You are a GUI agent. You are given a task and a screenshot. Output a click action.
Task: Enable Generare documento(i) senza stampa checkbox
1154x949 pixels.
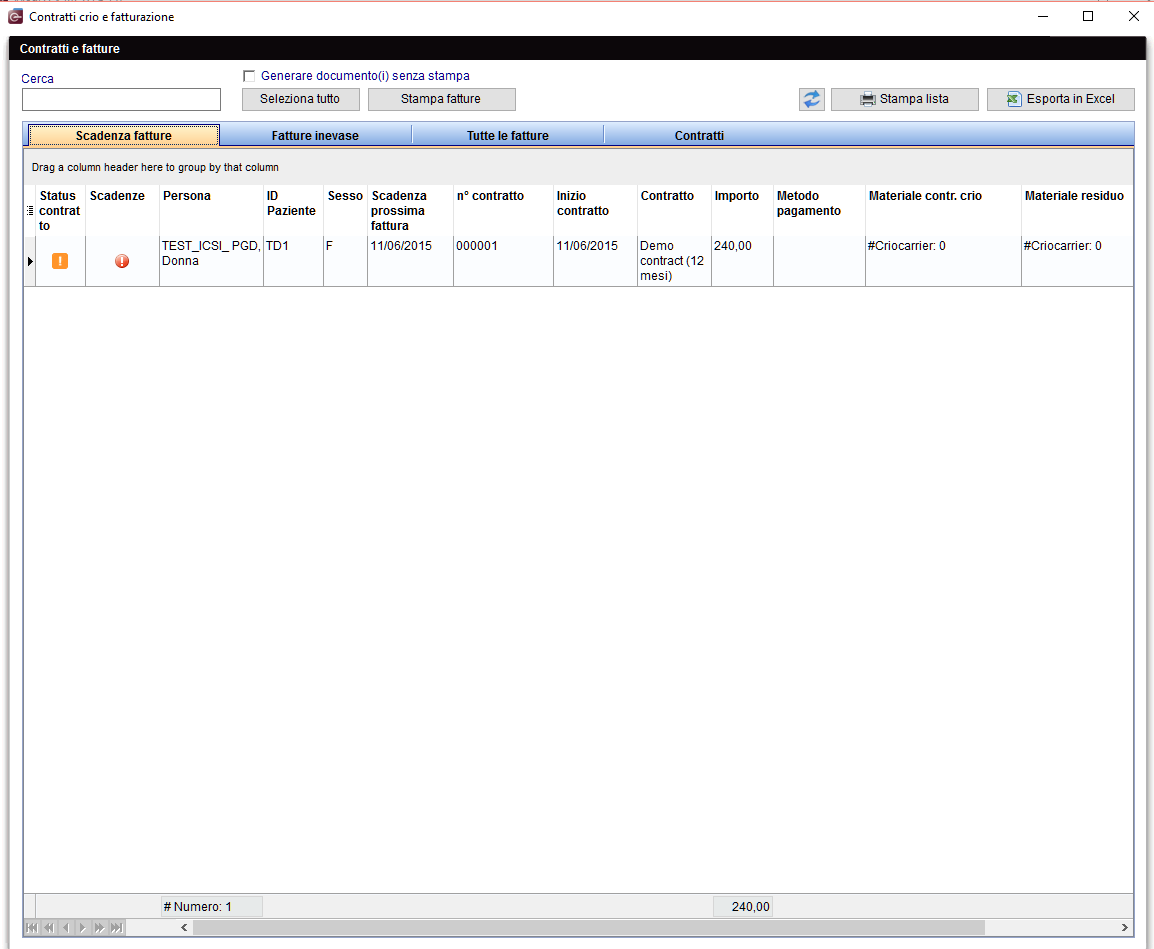tap(249, 76)
